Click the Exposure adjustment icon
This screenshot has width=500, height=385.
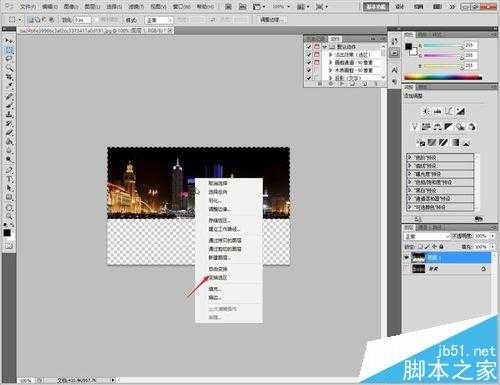click(x=461, y=111)
